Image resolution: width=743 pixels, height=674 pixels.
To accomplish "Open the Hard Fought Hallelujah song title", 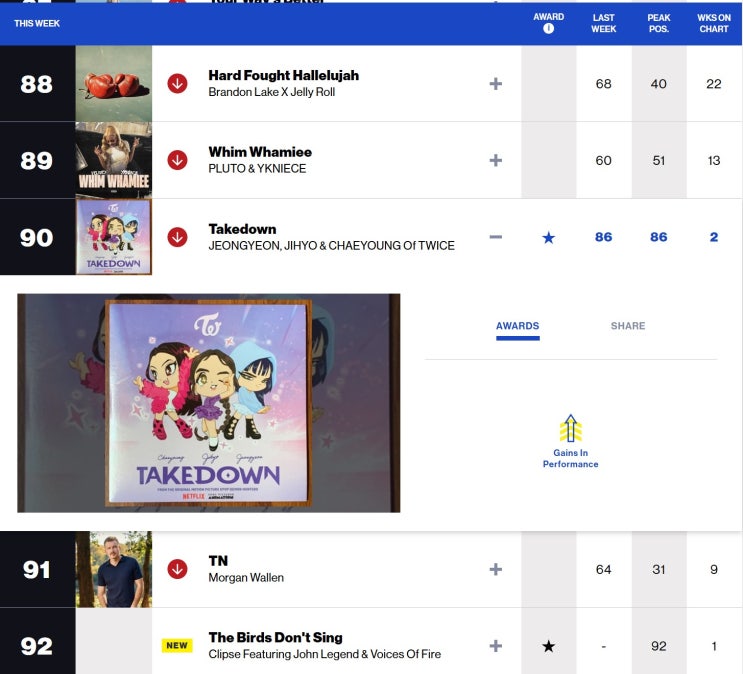I will pos(283,75).
